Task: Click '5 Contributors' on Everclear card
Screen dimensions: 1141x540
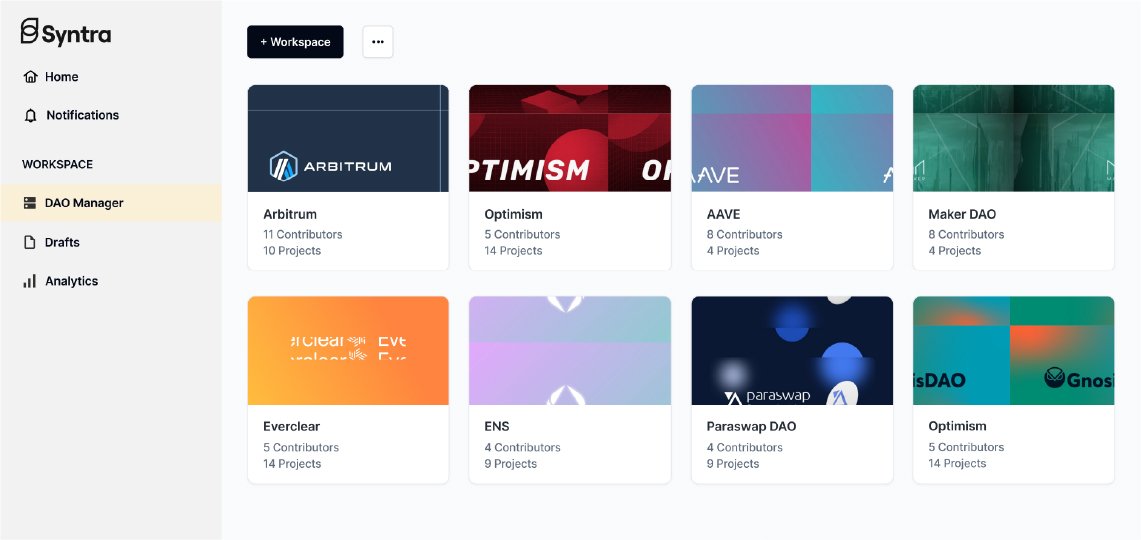Action: [301, 448]
